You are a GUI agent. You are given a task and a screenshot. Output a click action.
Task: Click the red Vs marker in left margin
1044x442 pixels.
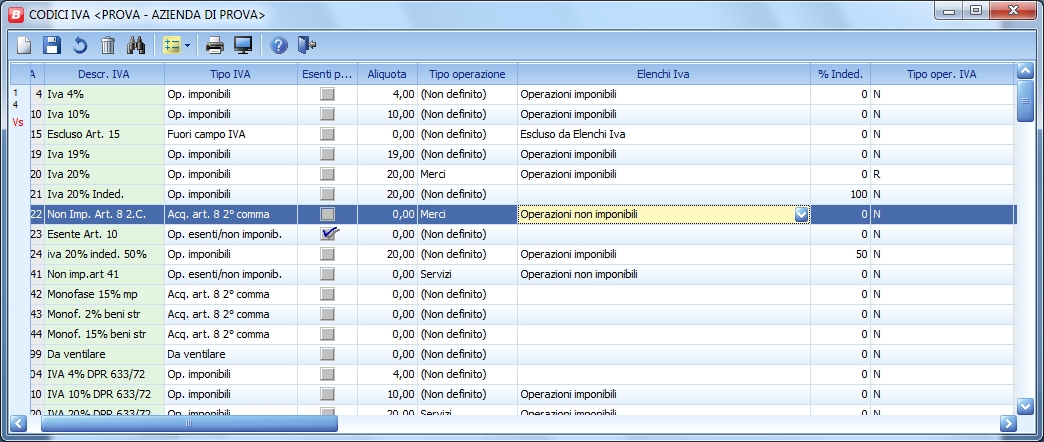[18, 122]
